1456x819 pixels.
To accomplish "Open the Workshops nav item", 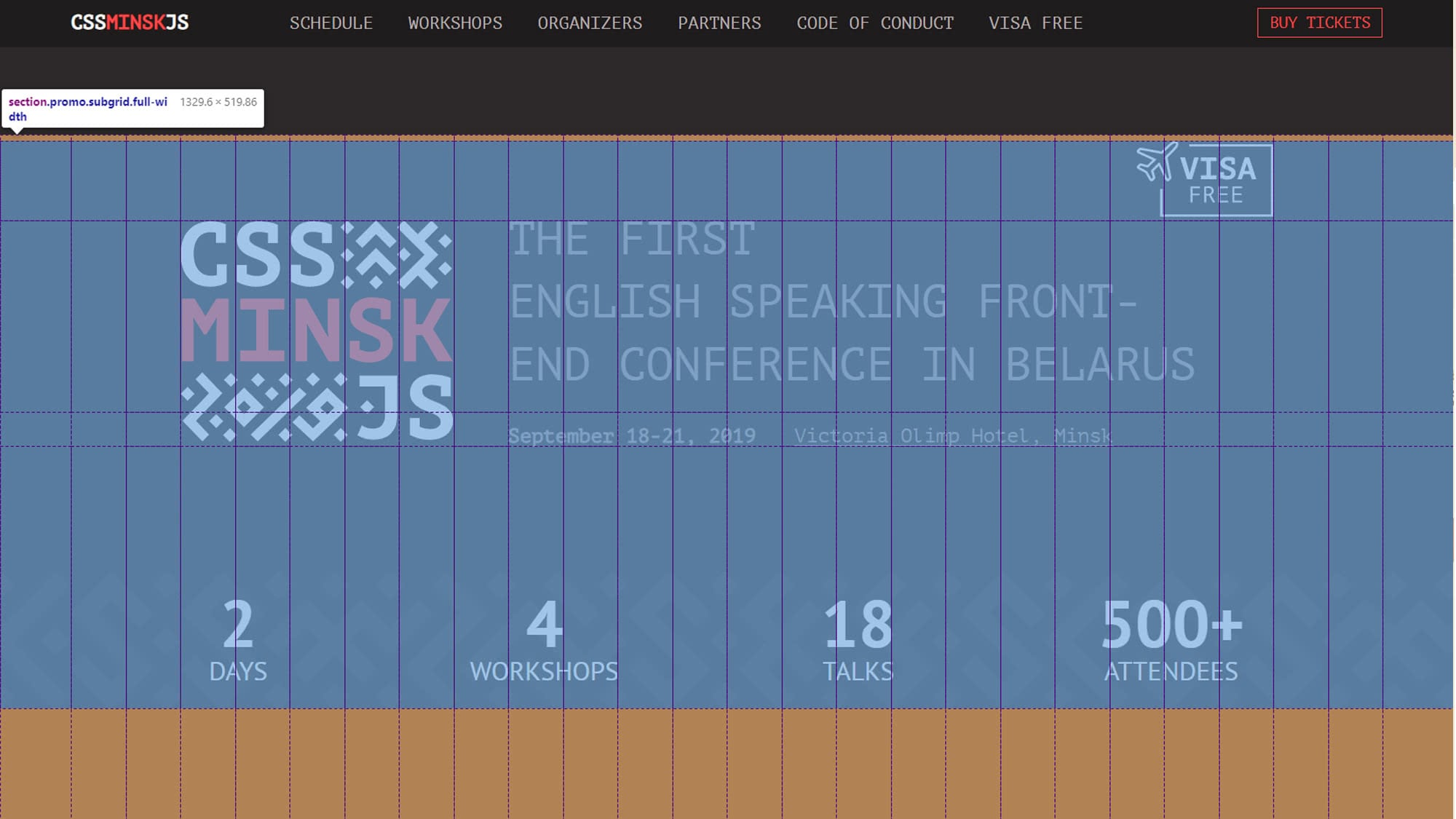I will (455, 23).
